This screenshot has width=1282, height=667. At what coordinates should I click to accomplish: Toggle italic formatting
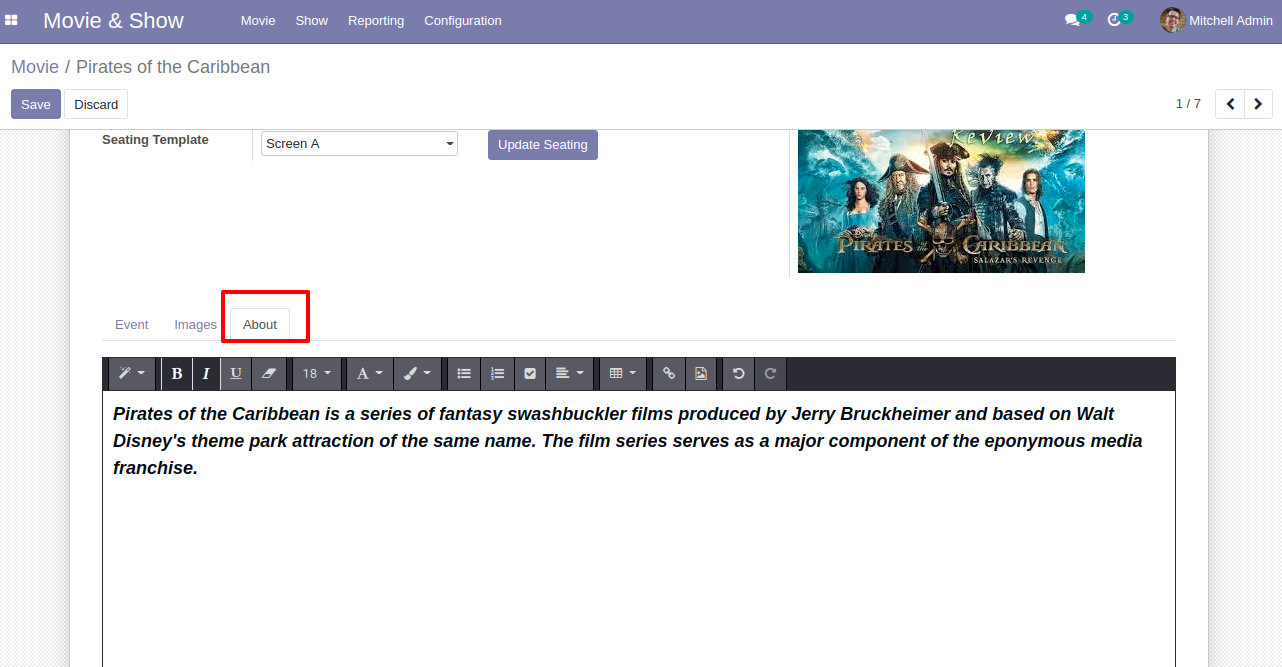point(206,373)
